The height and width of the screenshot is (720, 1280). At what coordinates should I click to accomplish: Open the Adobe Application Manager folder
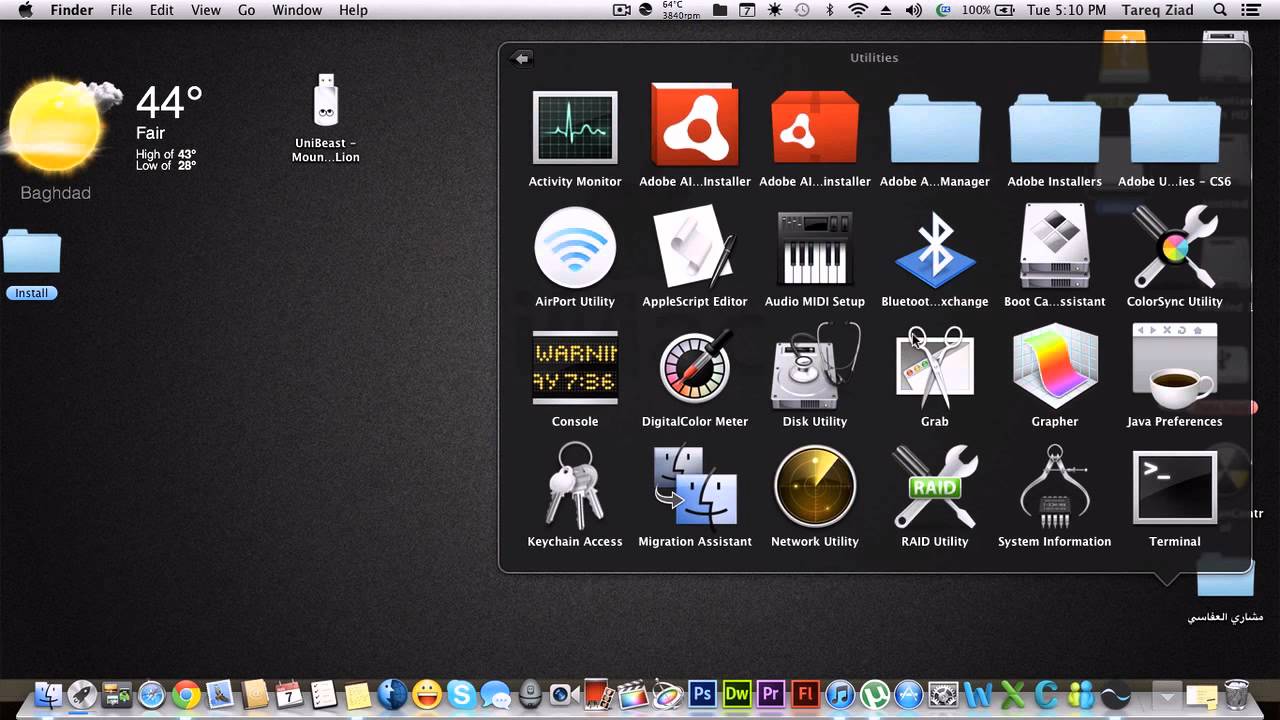pos(935,128)
